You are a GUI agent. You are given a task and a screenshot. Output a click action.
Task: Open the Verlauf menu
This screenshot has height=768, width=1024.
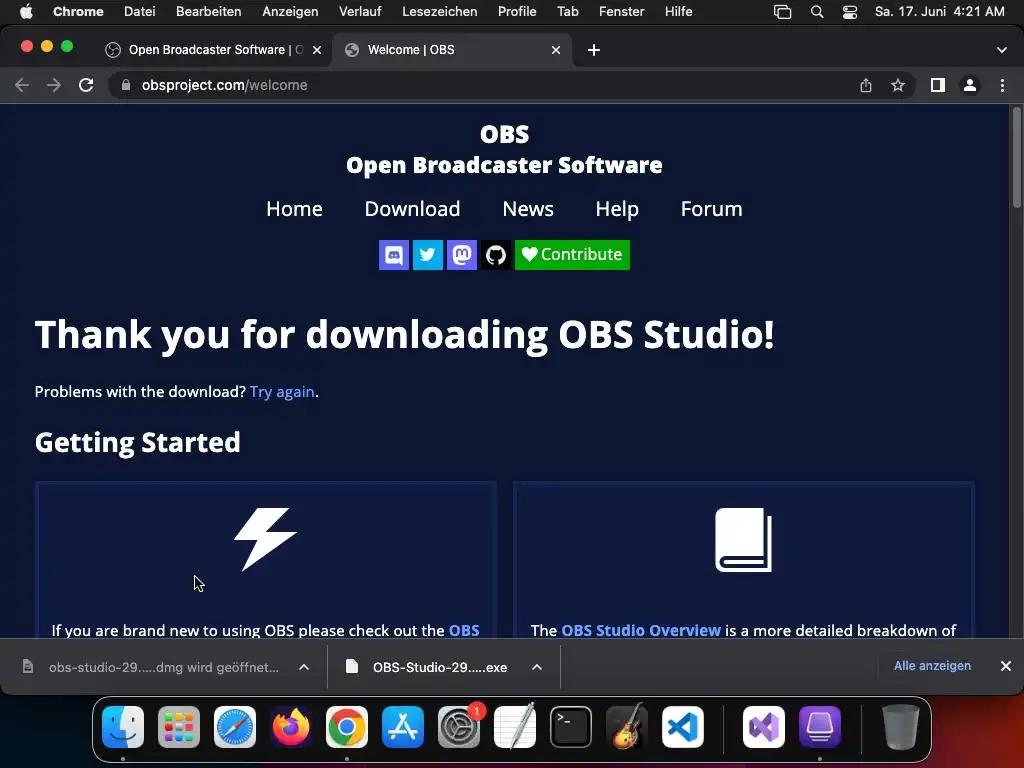coord(360,11)
